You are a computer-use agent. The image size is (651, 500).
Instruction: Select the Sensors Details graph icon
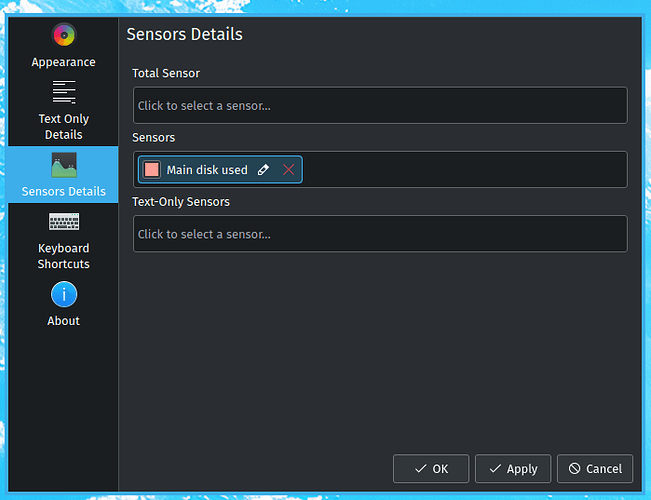click(x=64, y=165)
